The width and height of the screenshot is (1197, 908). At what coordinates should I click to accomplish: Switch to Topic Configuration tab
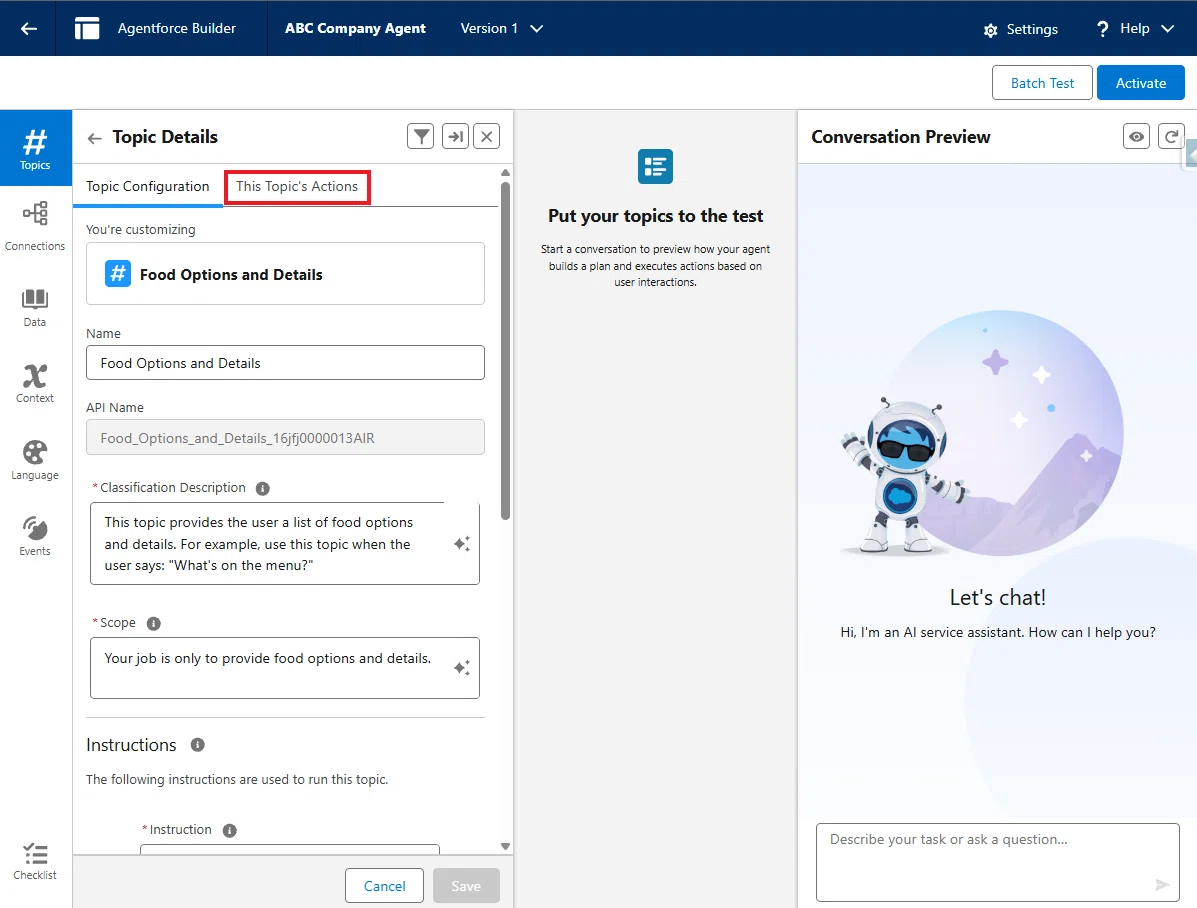[147, 186]
